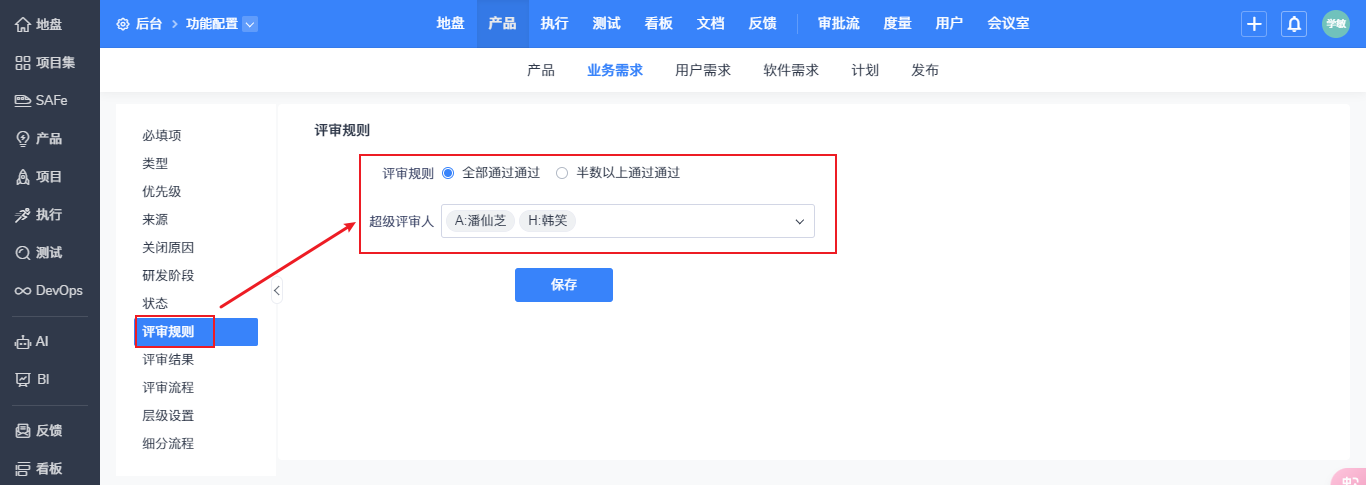Open DevOps in the left sidebar
The image size is (1366, 485).
click(50, 290)
